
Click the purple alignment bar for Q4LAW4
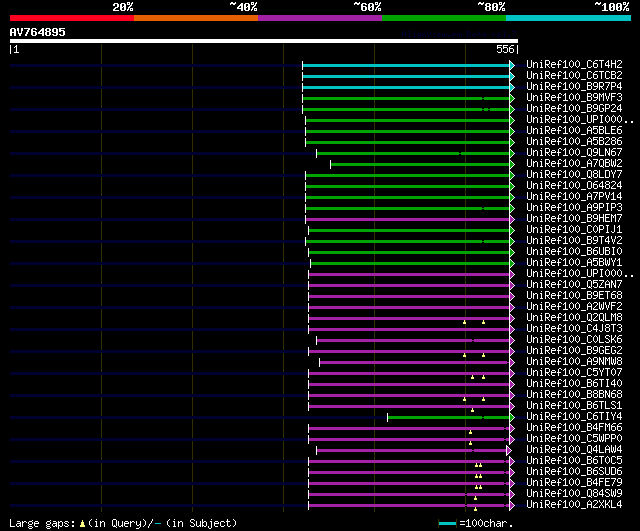tap(411, 451)
